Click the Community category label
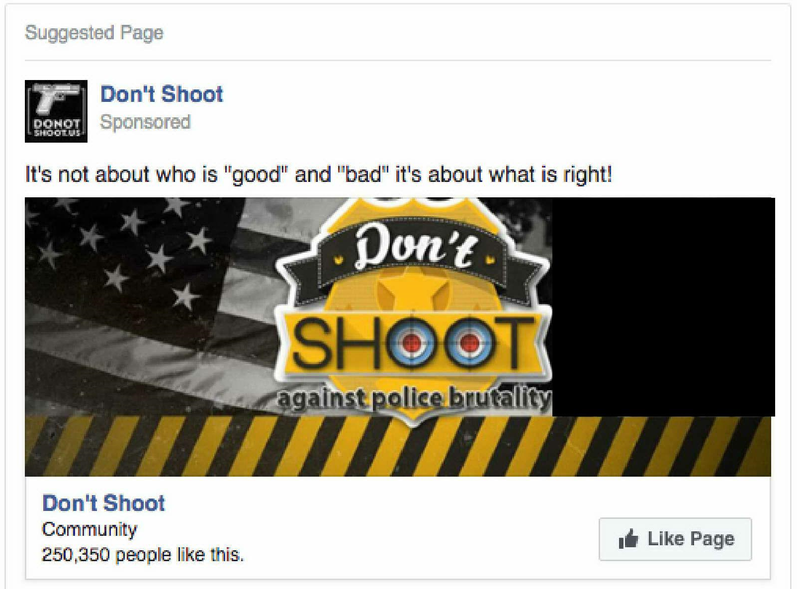Screen dimensions: 800x589 pyautogui.click(x=89, y=529)
